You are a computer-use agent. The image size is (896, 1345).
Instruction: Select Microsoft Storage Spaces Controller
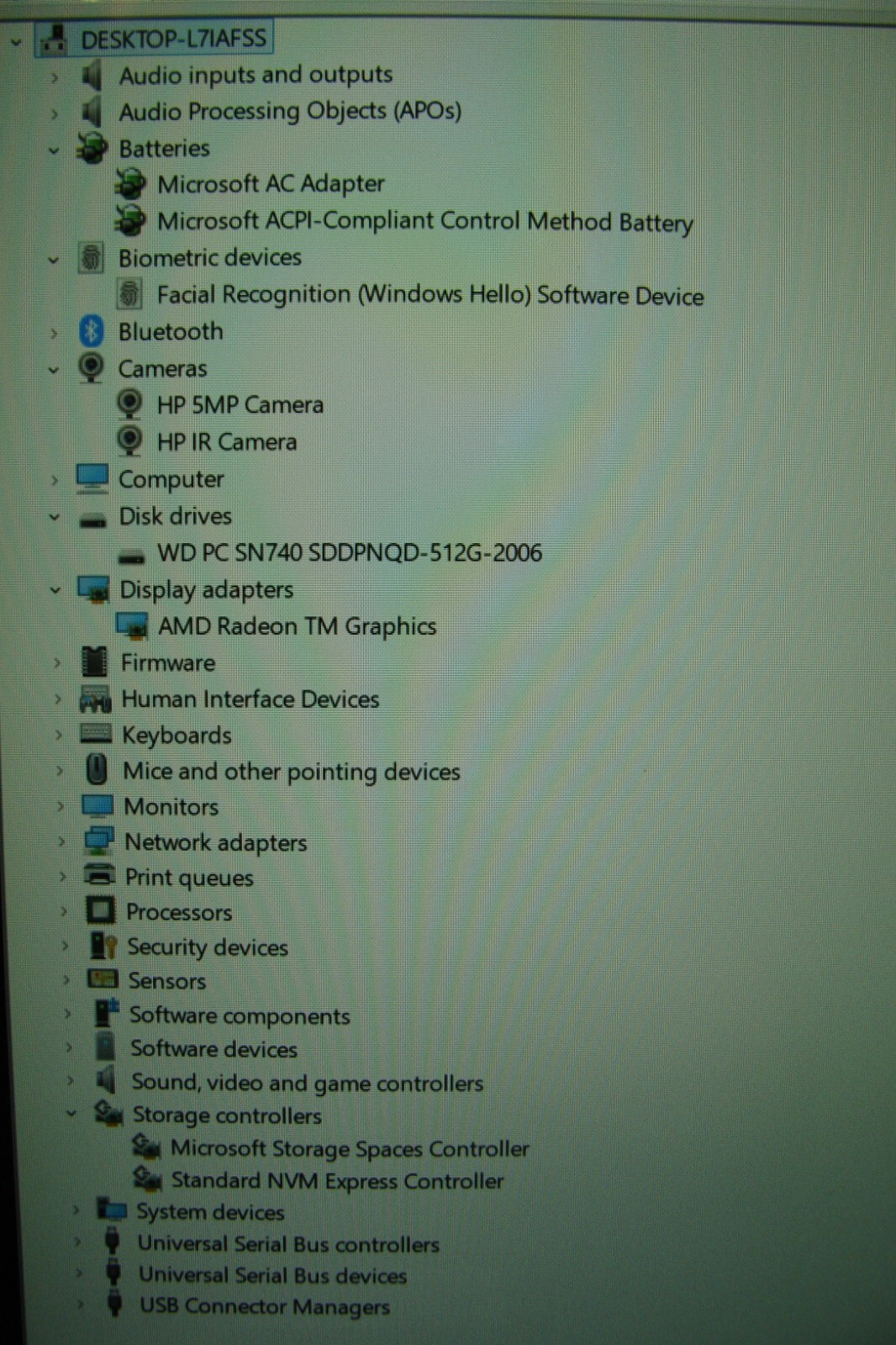point(350,1148)
